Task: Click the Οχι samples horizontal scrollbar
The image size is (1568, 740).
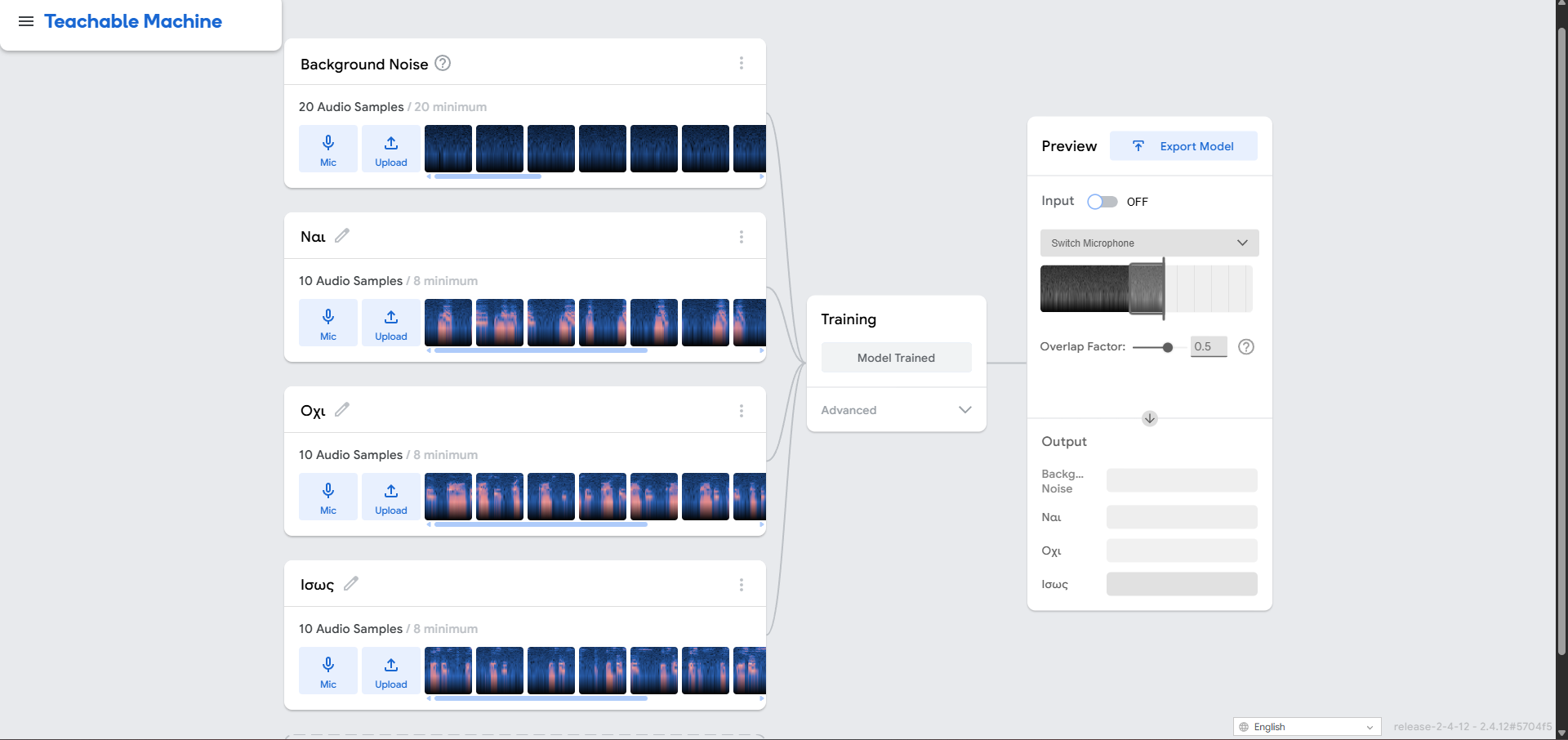Action: [541, 524]
